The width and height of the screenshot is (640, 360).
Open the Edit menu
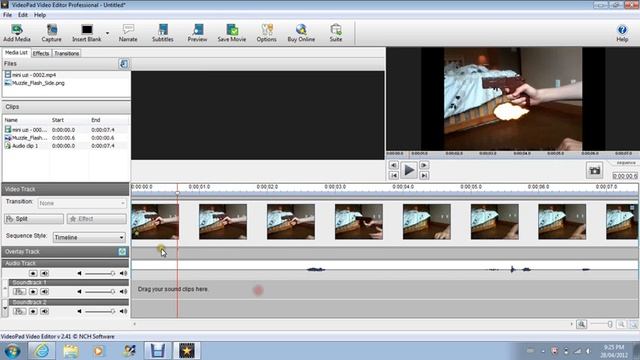coord(23,15)
